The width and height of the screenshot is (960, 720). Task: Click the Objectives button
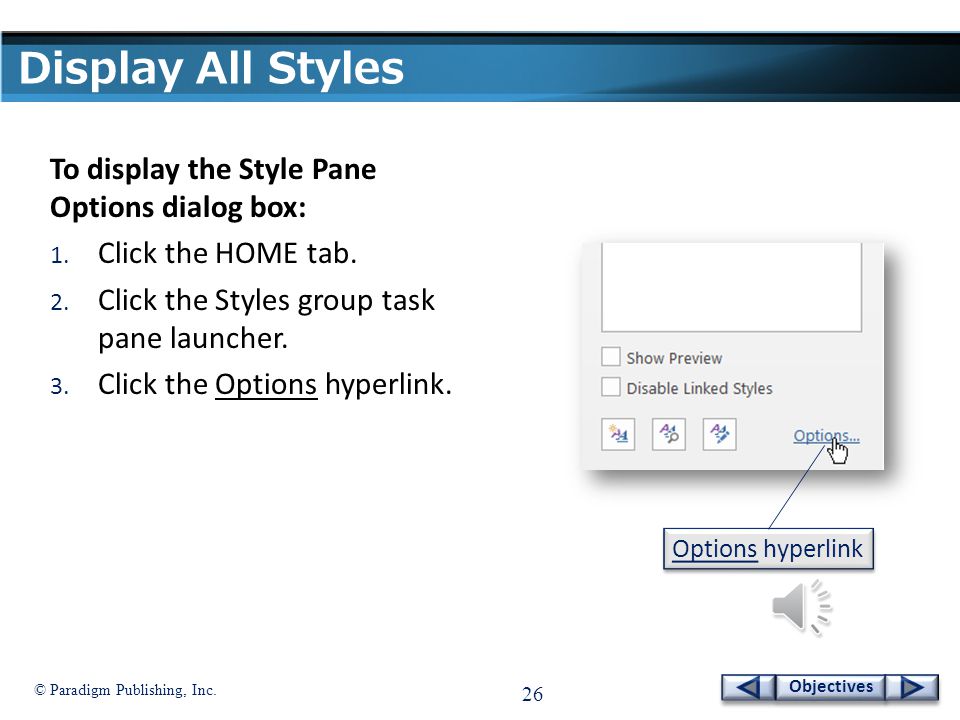click(830, 687)
